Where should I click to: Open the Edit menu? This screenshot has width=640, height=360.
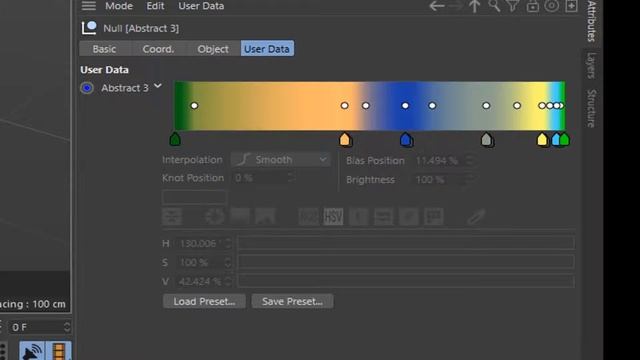pos(155,6)
